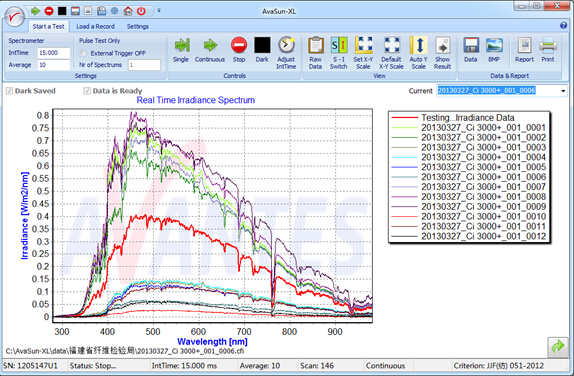
Task: Open the quick access toolbar dropdown arrow
Action: (x=159, y=11)
